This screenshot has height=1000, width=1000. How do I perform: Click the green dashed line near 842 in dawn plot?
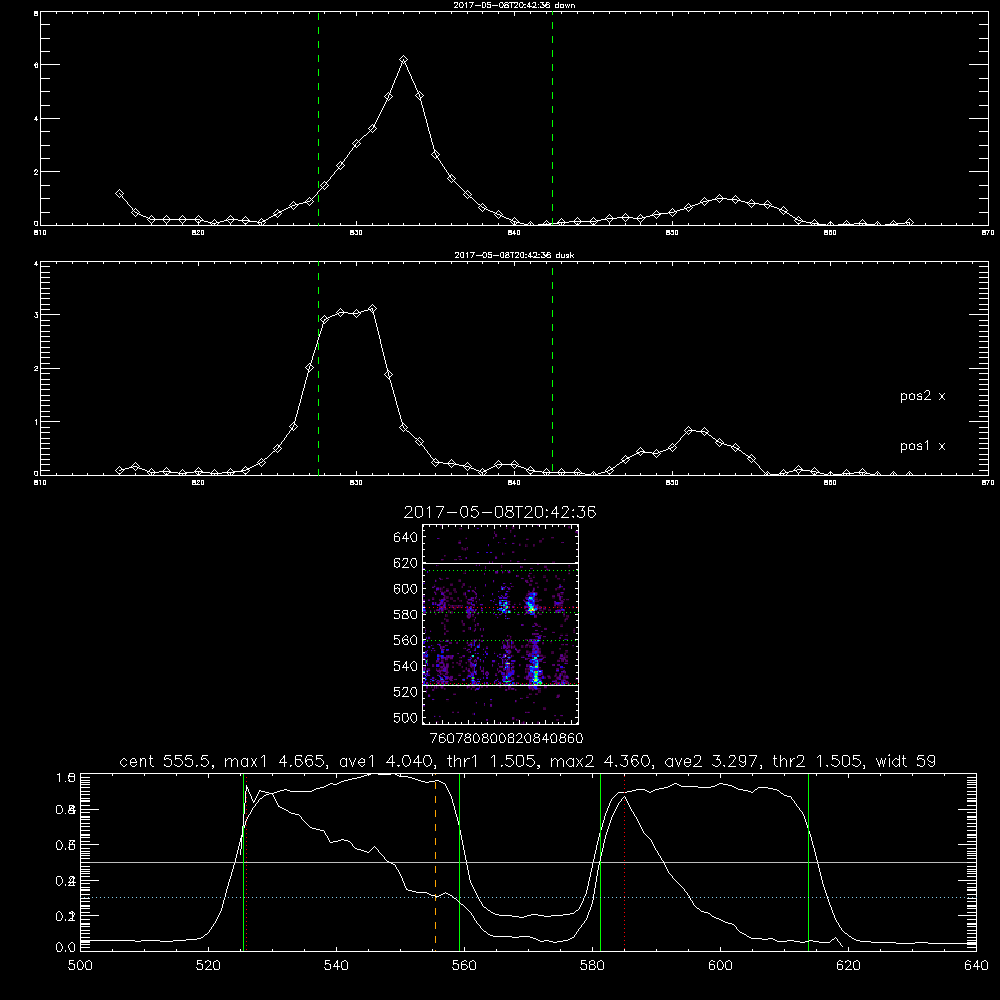tap(552, 118)
